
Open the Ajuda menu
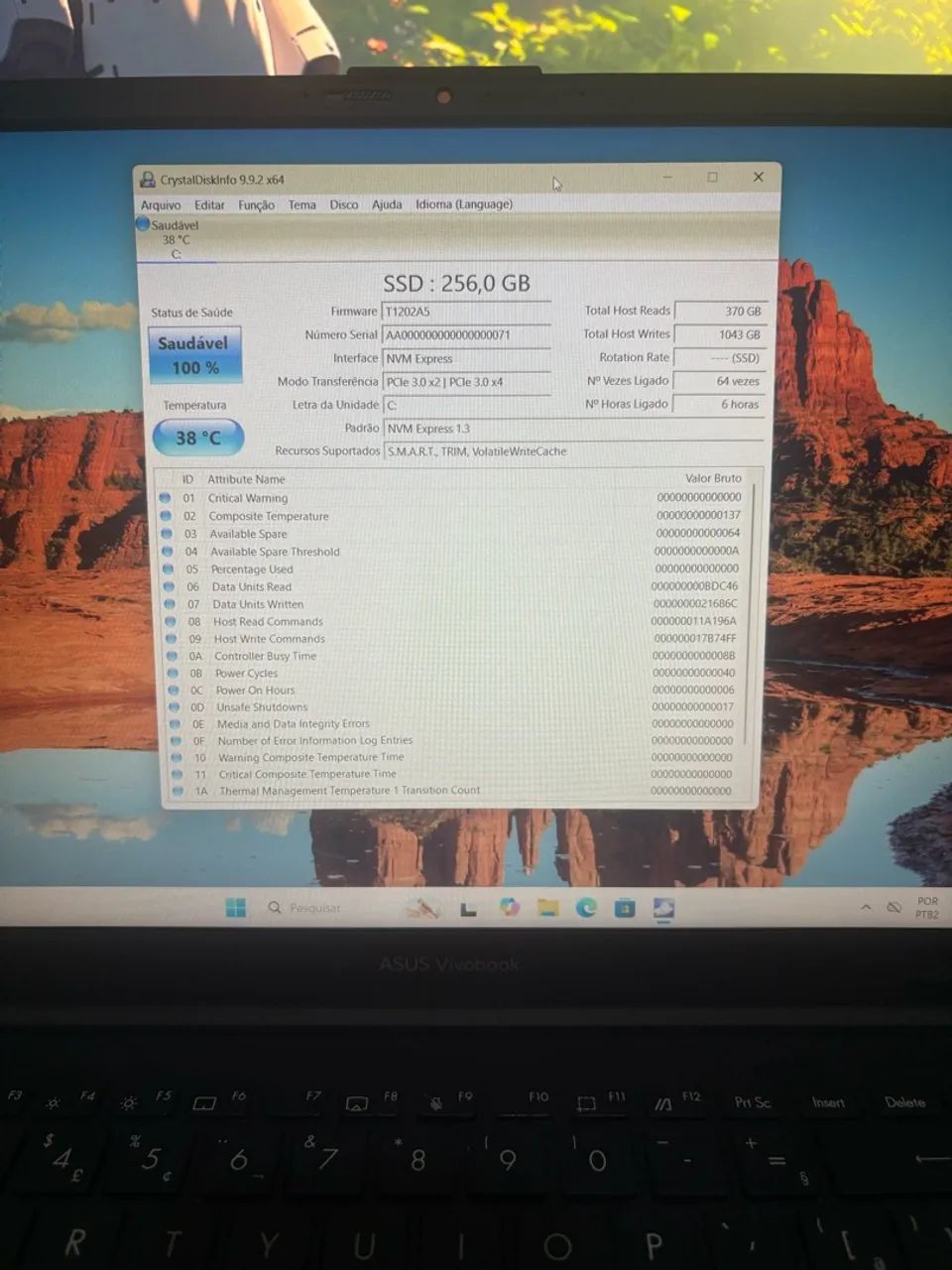click(387, 204)
